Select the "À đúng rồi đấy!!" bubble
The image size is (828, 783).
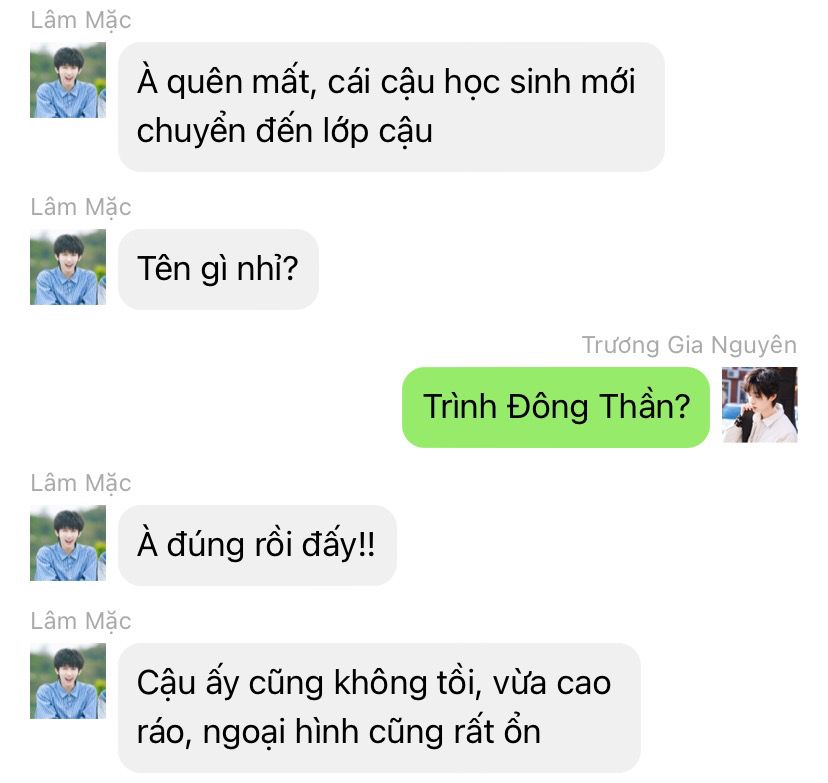[x=257, y=545]
